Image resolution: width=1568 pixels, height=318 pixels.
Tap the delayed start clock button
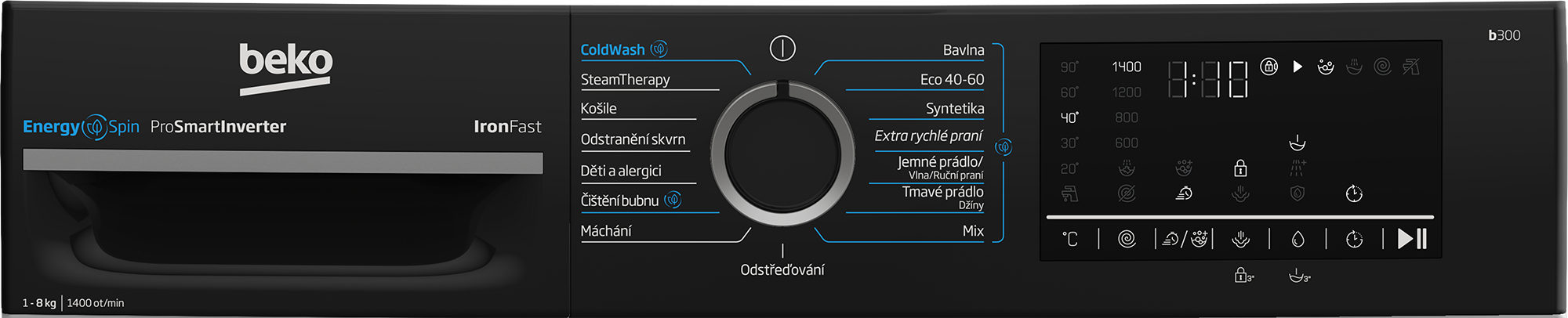pos(1354,239)
